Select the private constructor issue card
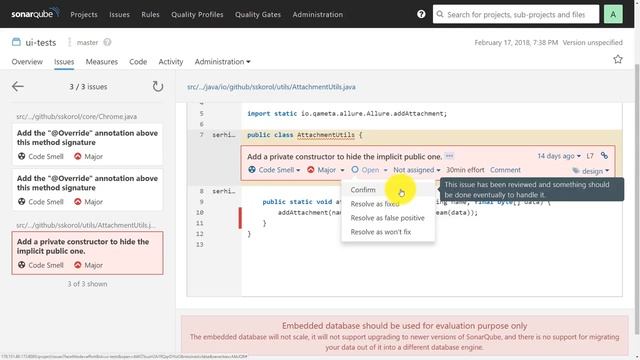This screenshot has width=640, height=360. (x=87, y=253)
